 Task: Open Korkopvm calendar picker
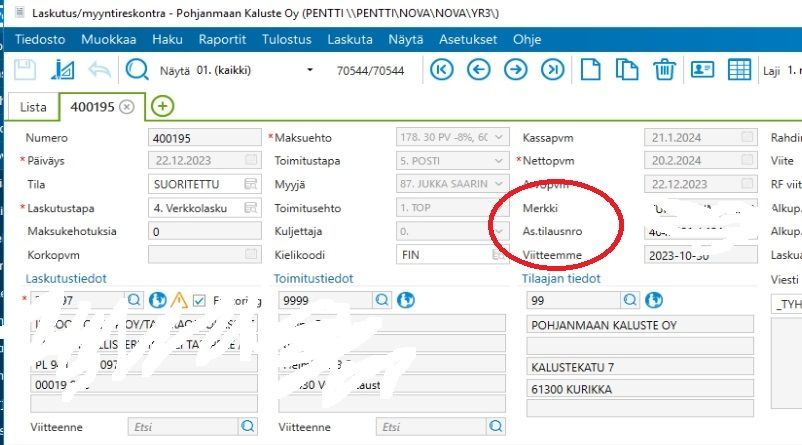point(251,254)
